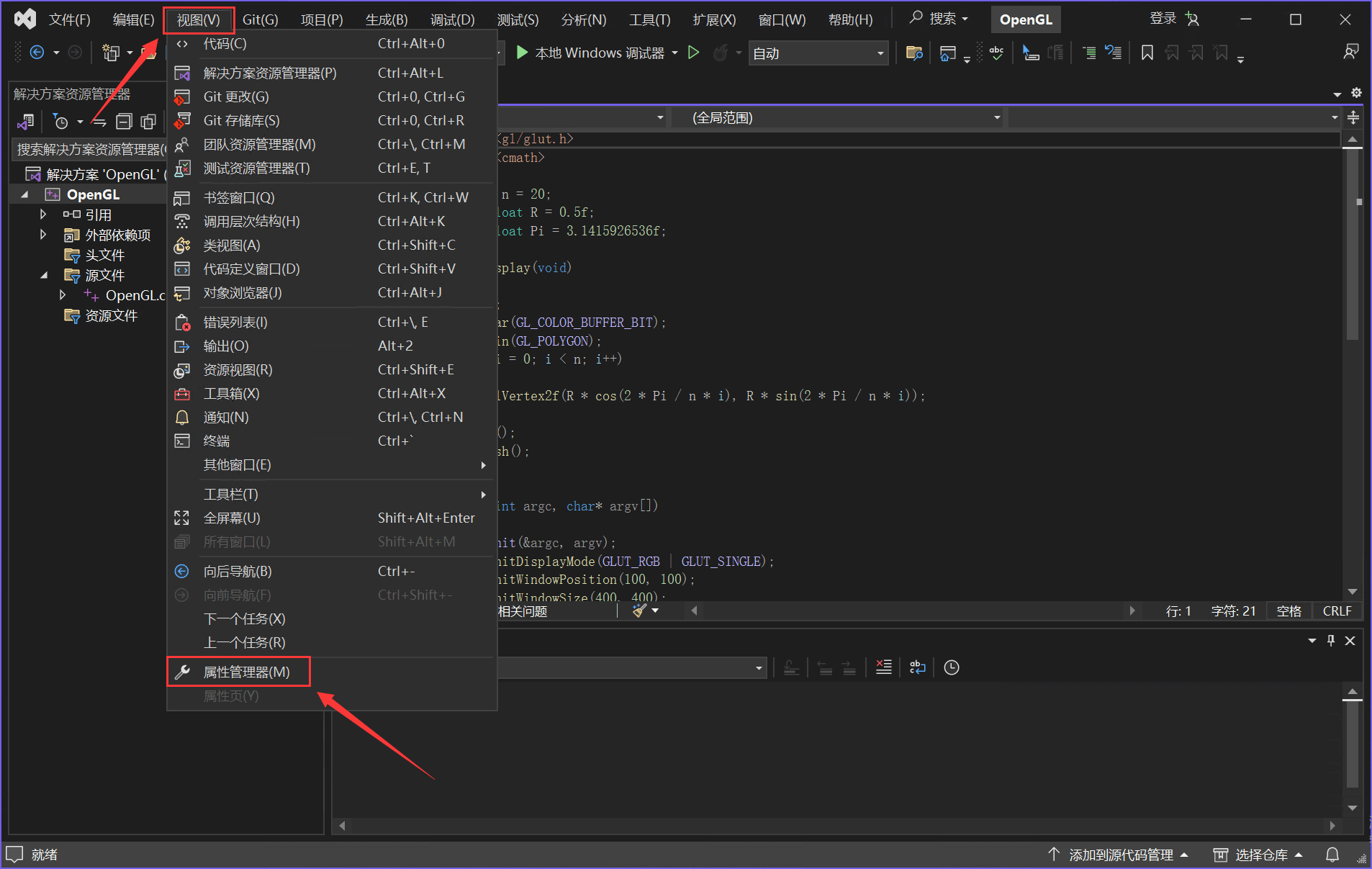Click the hot reload flame icon
The width and height of the screenshot is (1372, 869).
tap(720, 53)
